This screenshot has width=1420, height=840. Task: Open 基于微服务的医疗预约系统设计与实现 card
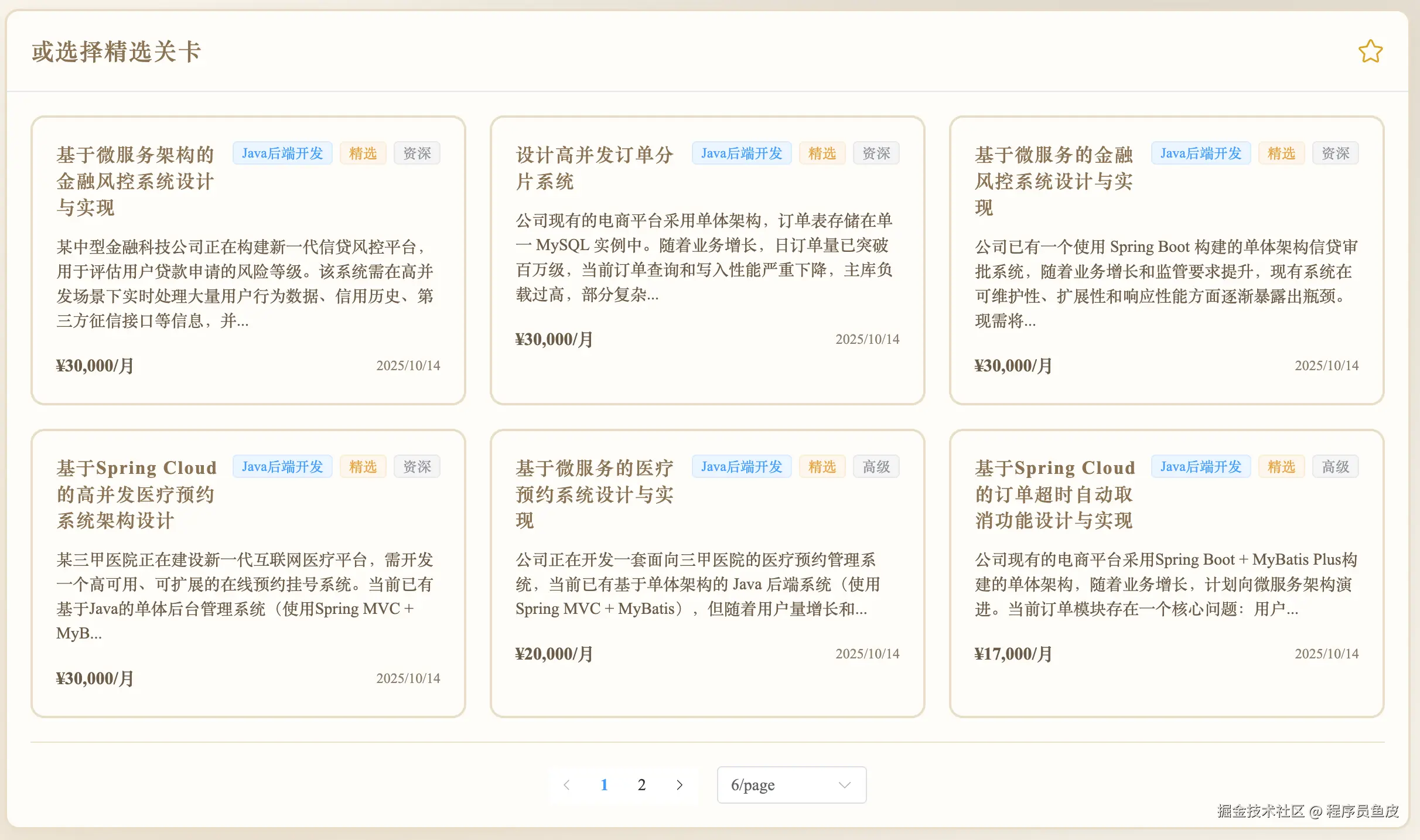594,494
